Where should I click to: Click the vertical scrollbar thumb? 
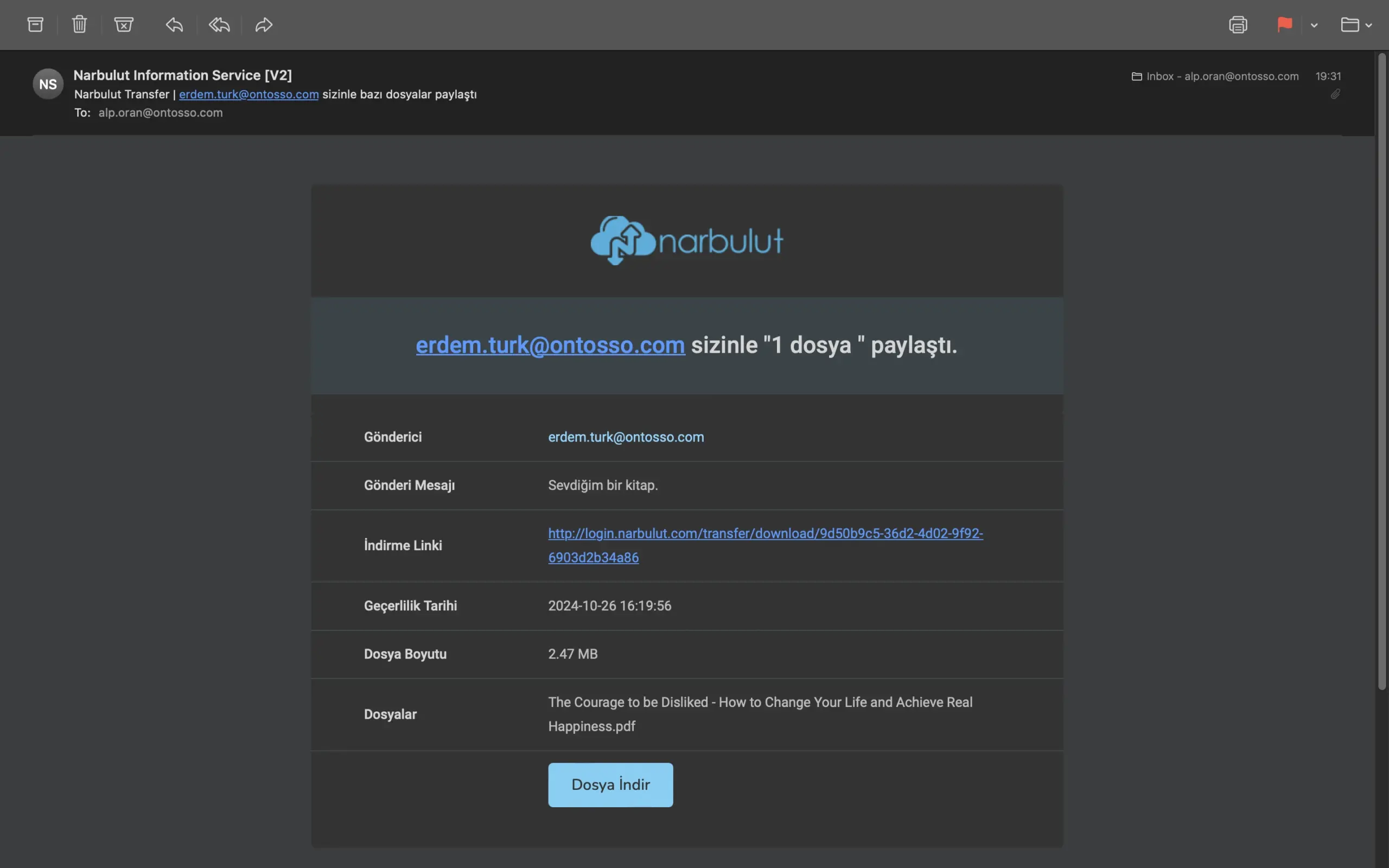pos(1381,373)
